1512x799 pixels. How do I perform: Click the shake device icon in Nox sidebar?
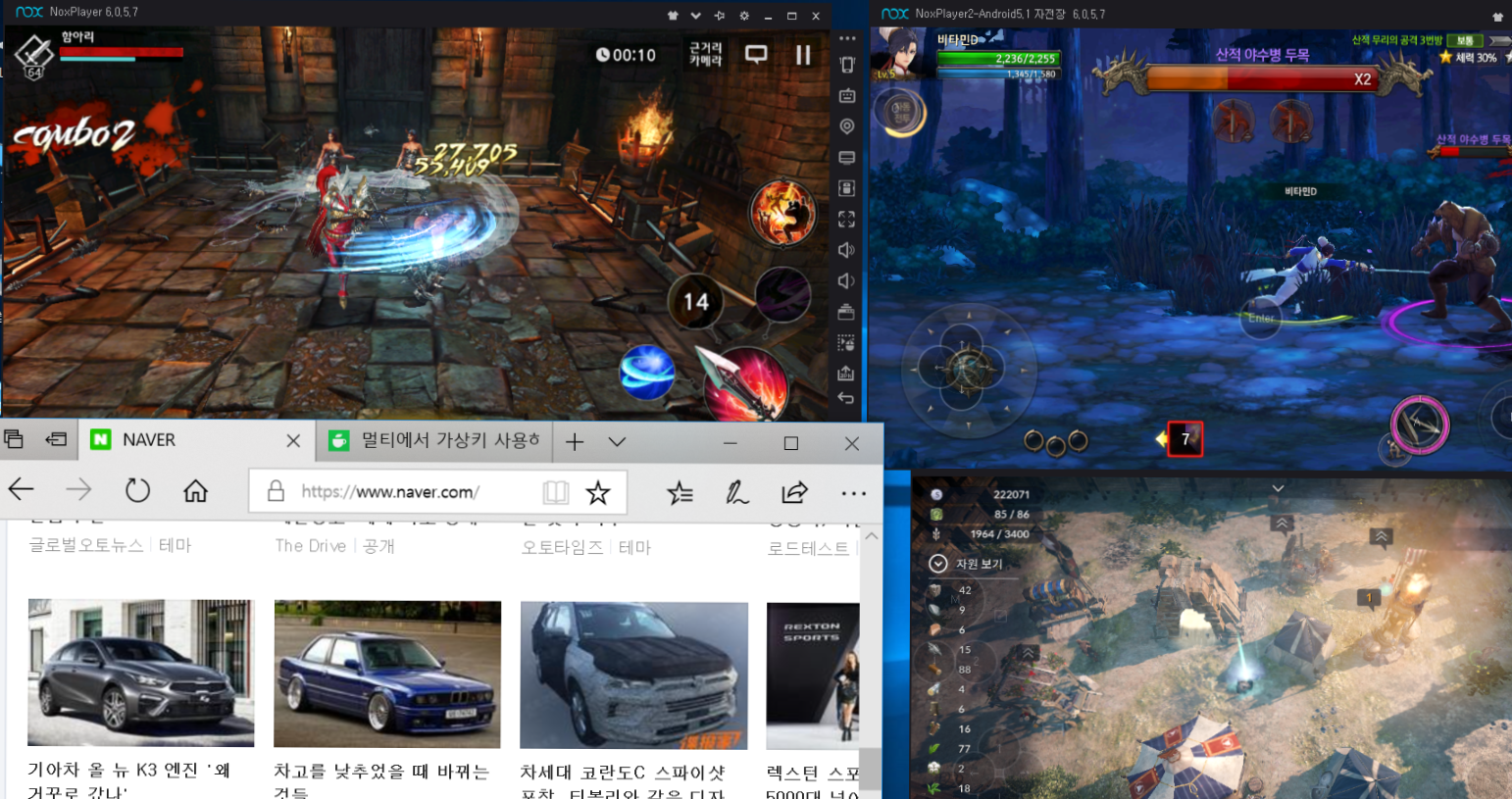pos(847,65)
